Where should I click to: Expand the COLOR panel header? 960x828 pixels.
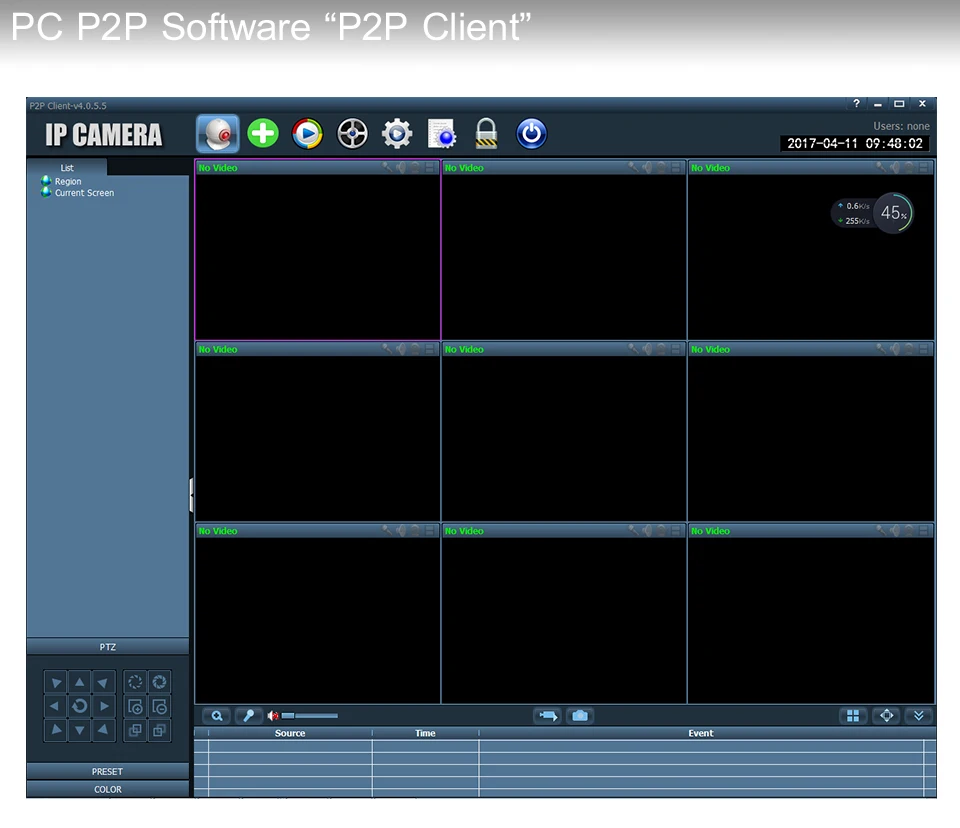coord(108,789)
